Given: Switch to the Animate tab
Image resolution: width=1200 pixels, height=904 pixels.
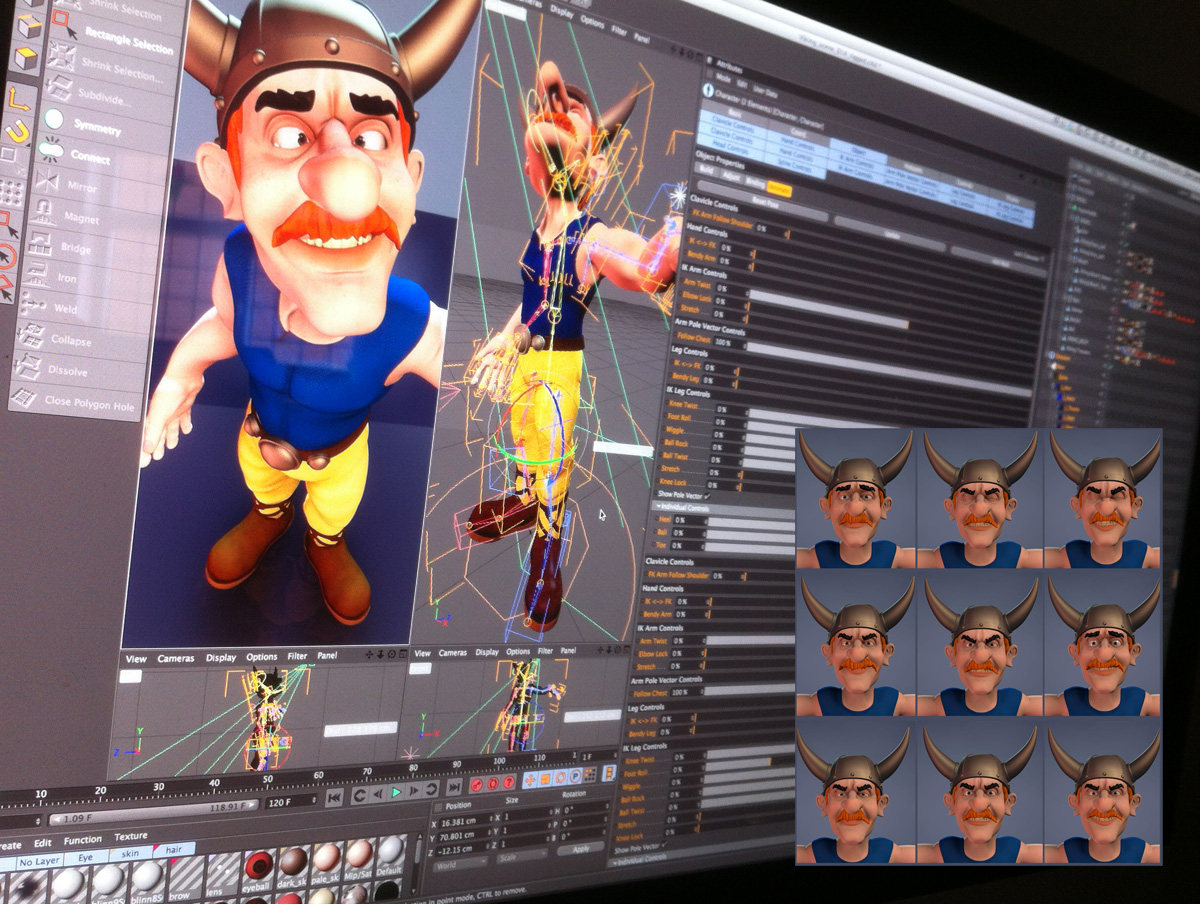Looking at the screenshot, I should (x=779, y=189).
